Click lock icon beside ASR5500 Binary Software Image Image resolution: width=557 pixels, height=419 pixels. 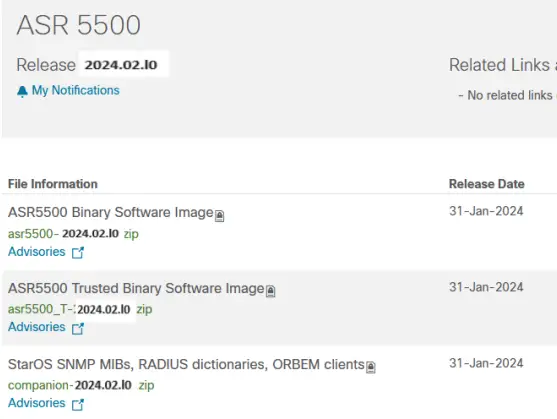click(220, 216)
